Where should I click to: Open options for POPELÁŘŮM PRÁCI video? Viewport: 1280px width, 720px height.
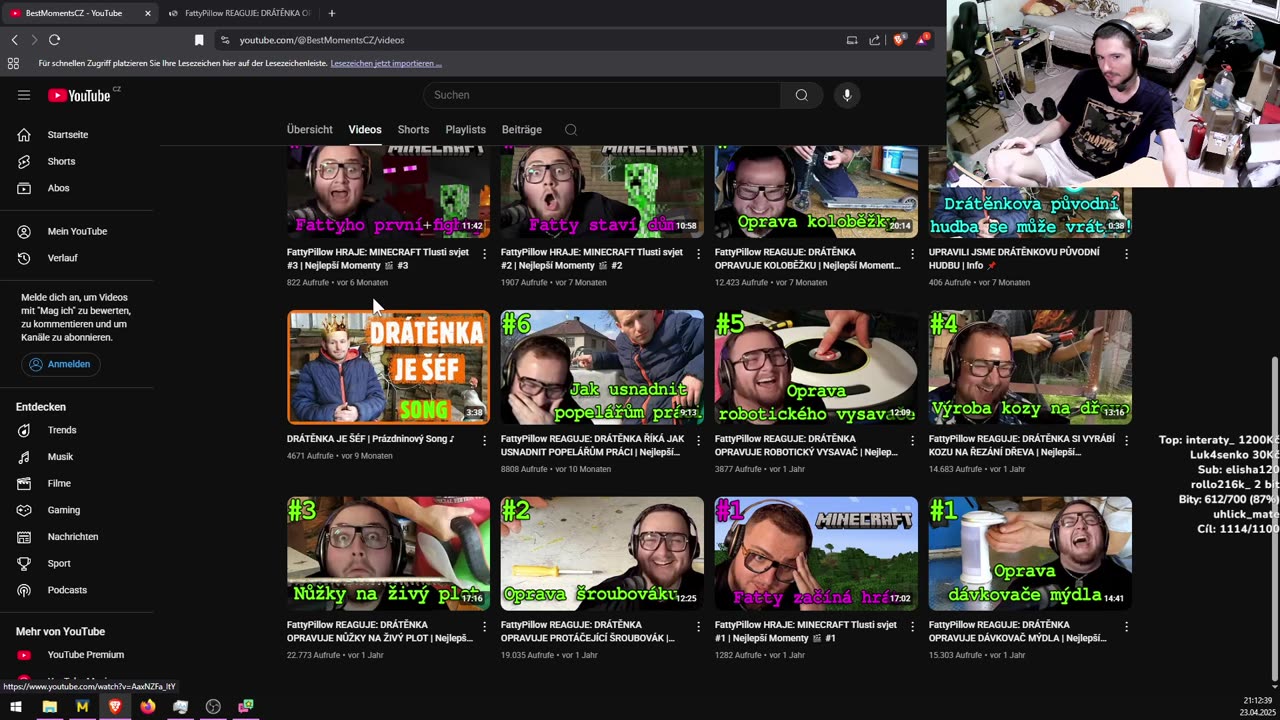pos(699,441)
